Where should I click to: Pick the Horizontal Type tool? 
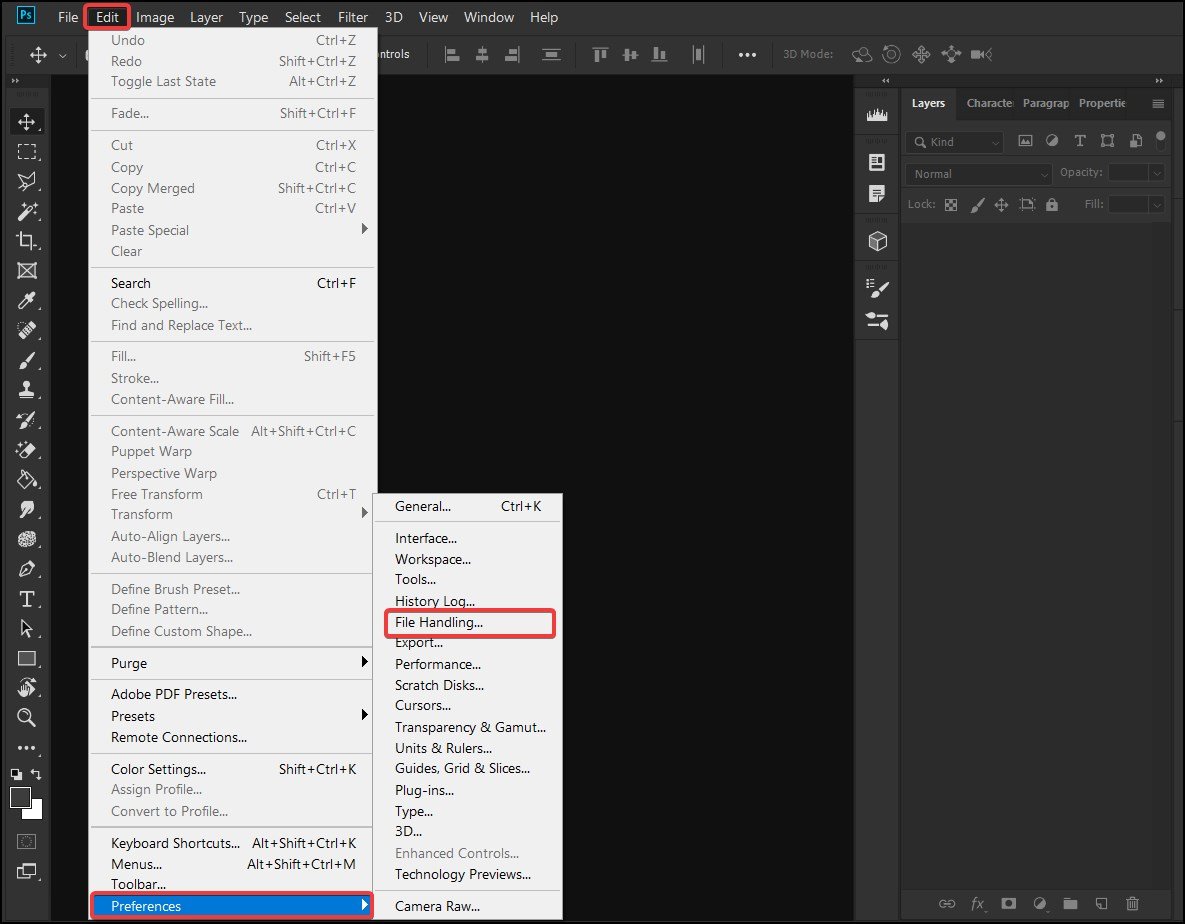pos(27,599)
